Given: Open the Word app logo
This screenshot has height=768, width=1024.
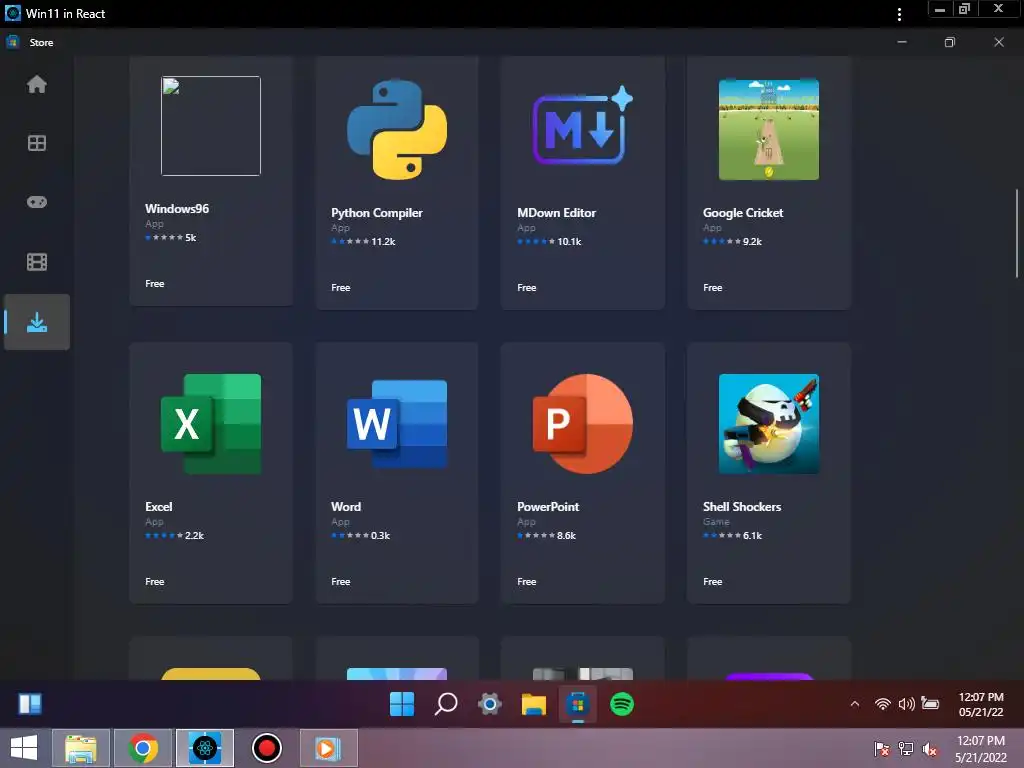Looking at the screenshot, I should click(x=397, y=424).
